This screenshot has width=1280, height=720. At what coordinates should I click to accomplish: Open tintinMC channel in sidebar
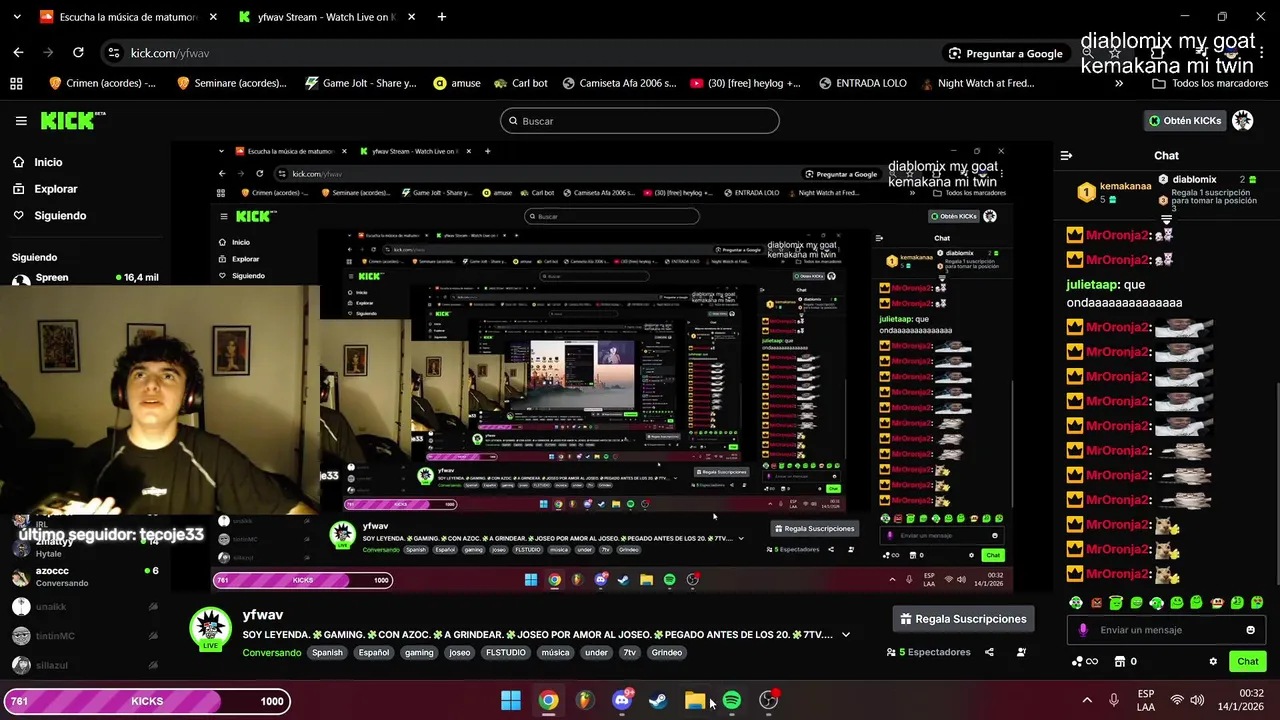tap(85, 636)
